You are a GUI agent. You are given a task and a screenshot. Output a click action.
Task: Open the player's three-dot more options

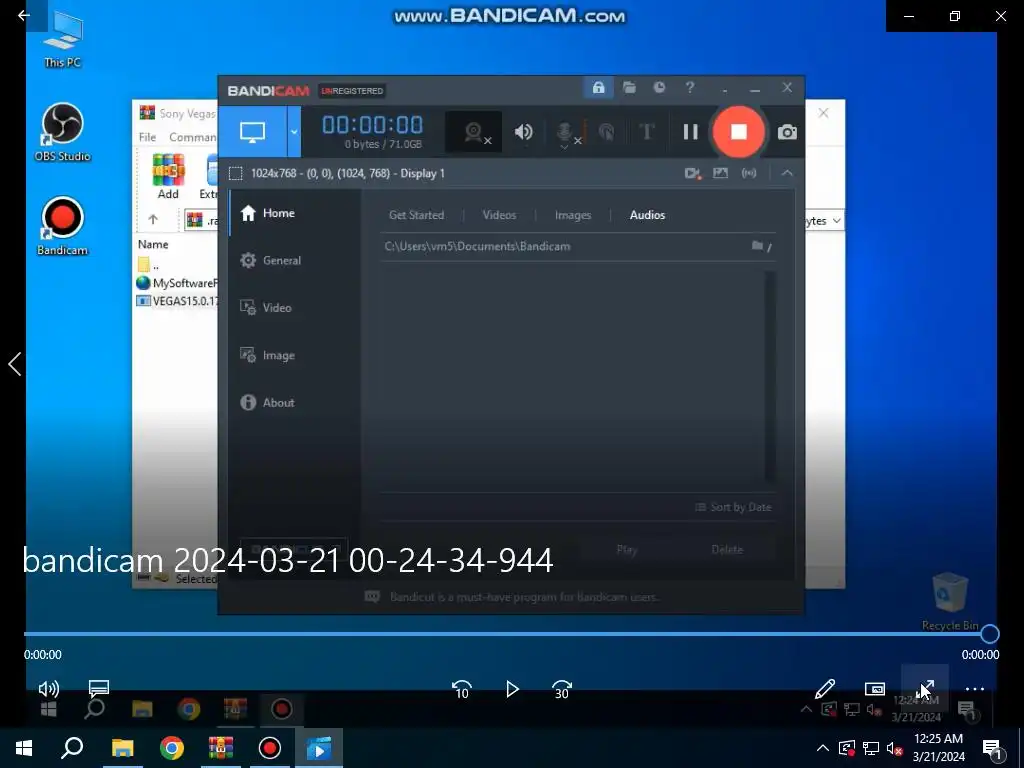point(974,689)
